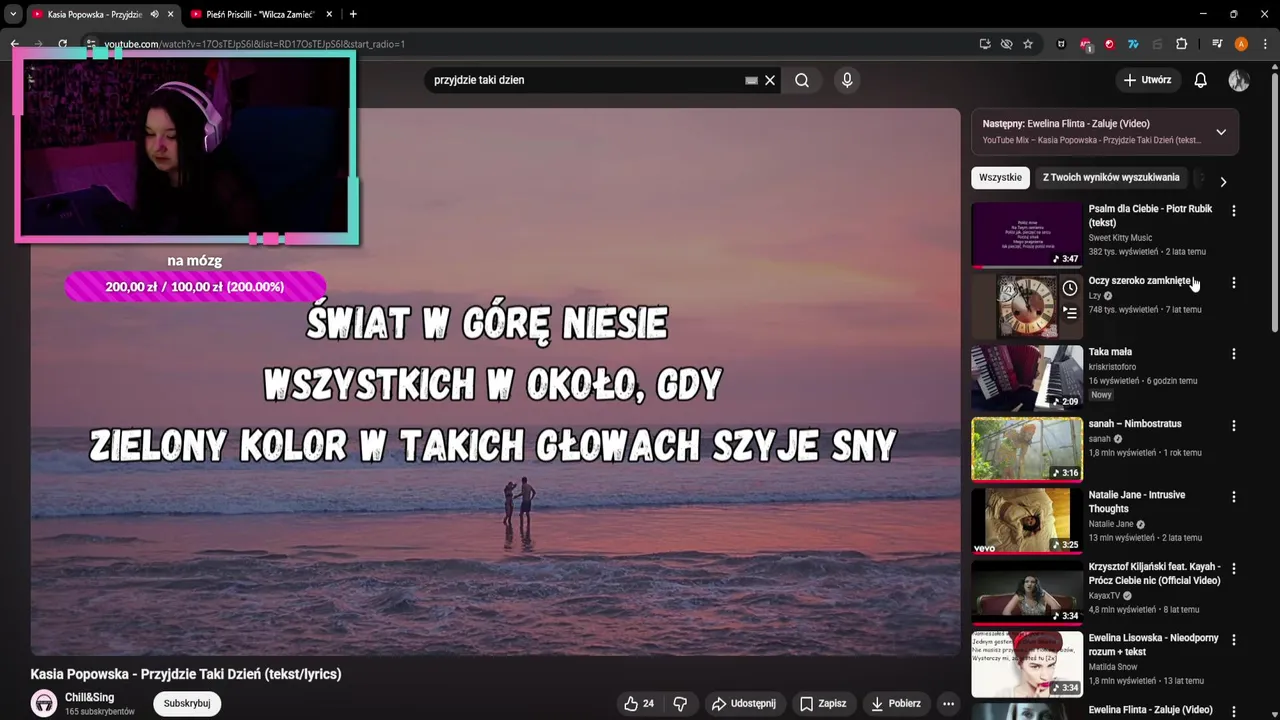
Task: Run search with the magnifier button
Action: coord(802,80)
